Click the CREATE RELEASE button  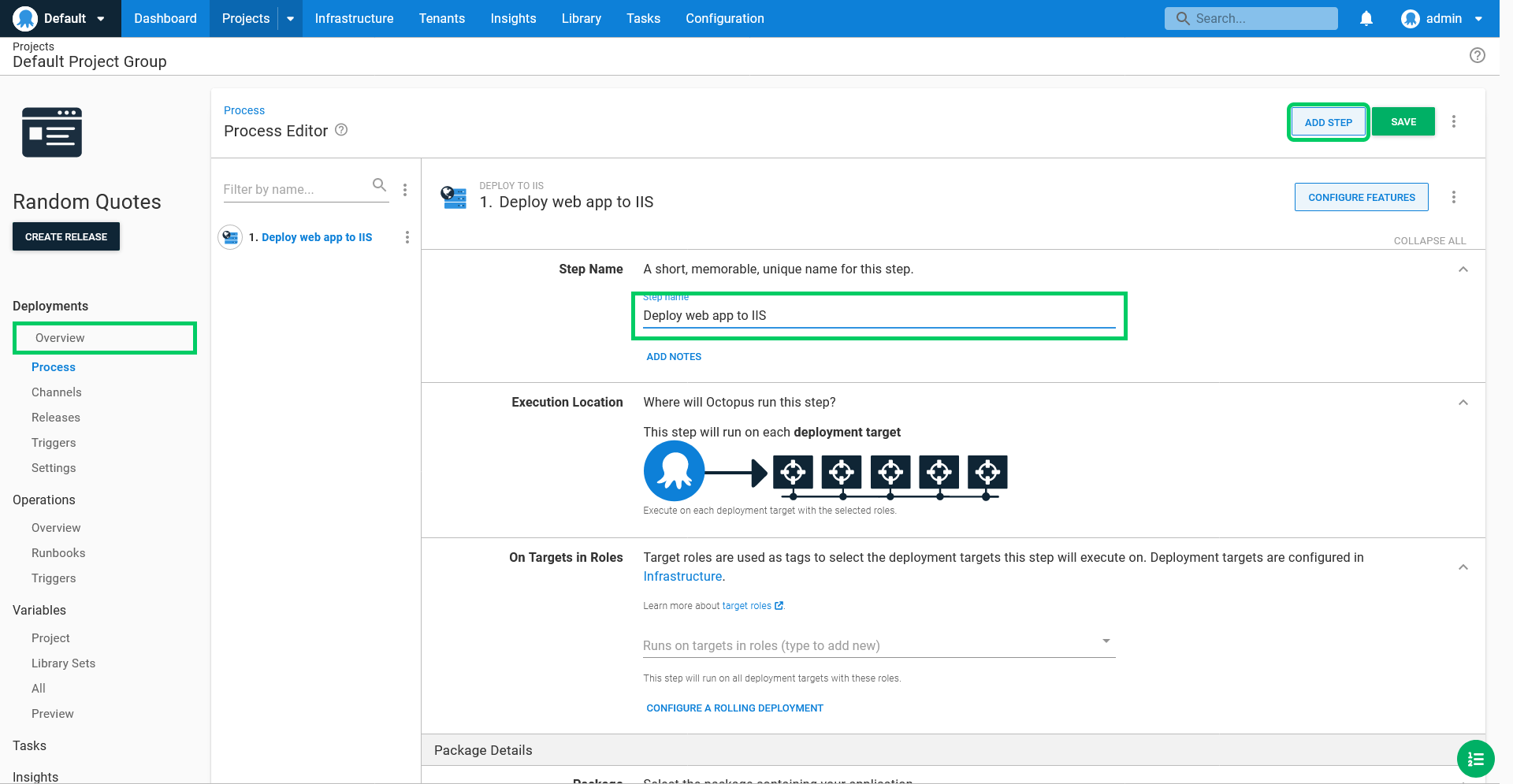pos(66,236)
